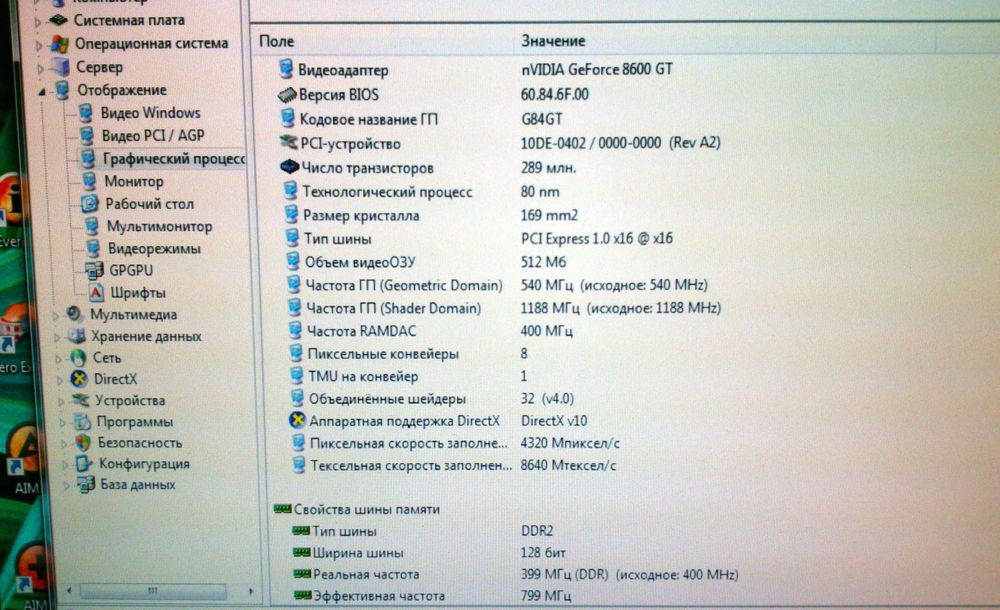Viewport: 1000px width, 610px height.
Task: Click the DirectX tree icon
Action: [x=79, y=380]
